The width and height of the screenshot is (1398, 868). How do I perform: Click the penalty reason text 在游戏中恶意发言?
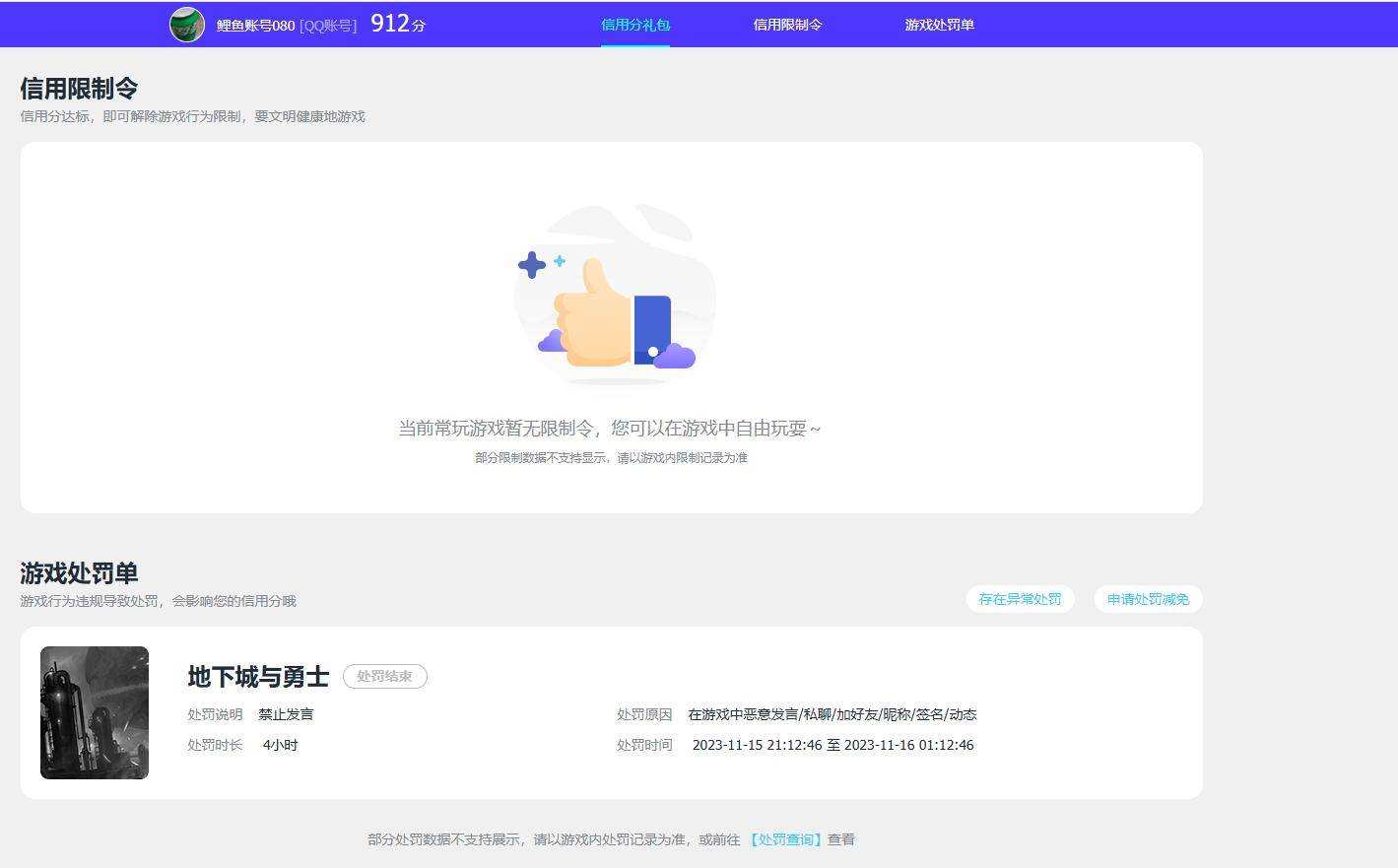tap(832, 714)
